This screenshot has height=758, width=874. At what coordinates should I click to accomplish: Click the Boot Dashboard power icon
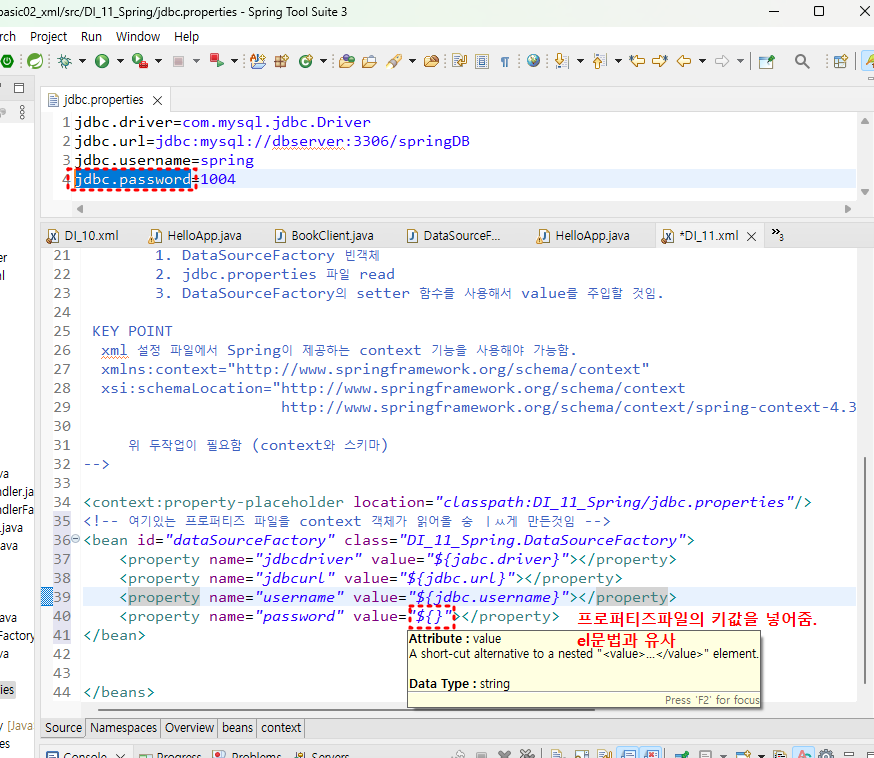tap(6, 61)
